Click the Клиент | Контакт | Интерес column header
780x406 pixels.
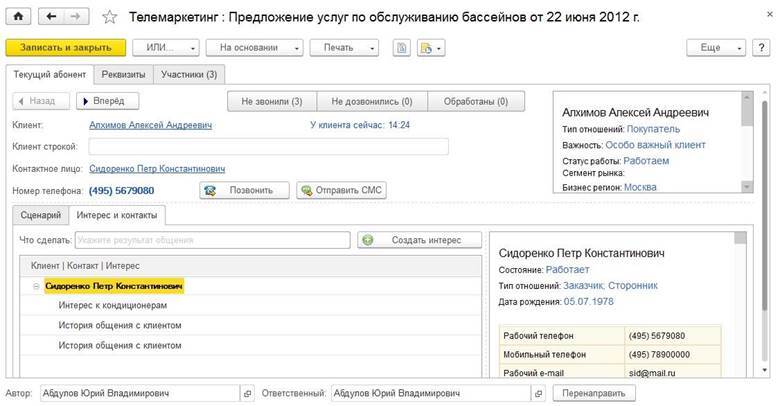click(251, 266)
